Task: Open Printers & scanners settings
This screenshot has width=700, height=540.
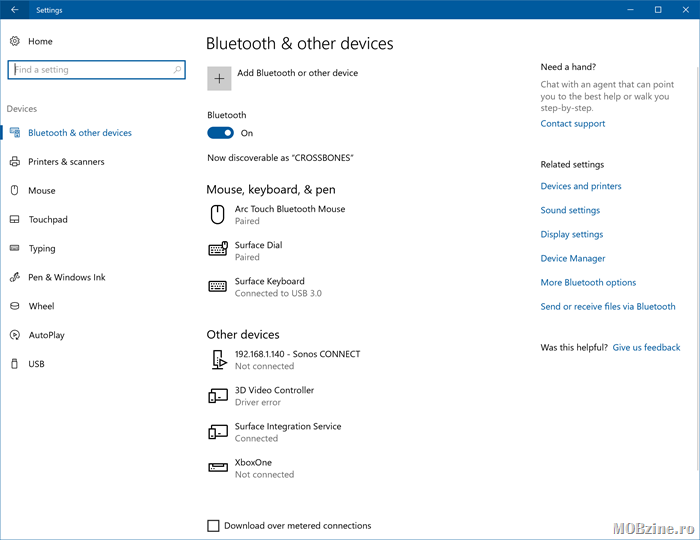Action: tap(66, 161)
